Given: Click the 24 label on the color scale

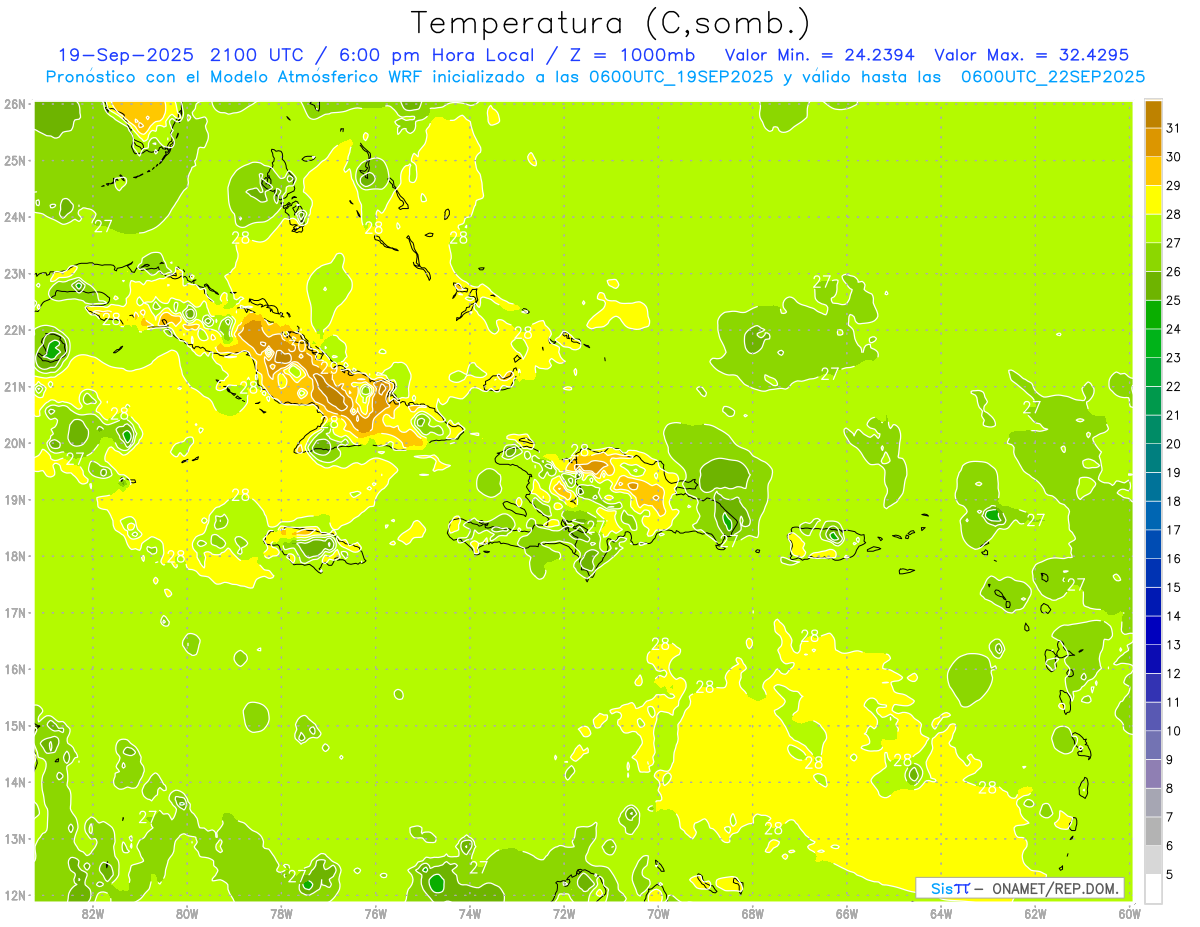Looking at the screenshot, I should (1173, 329).
